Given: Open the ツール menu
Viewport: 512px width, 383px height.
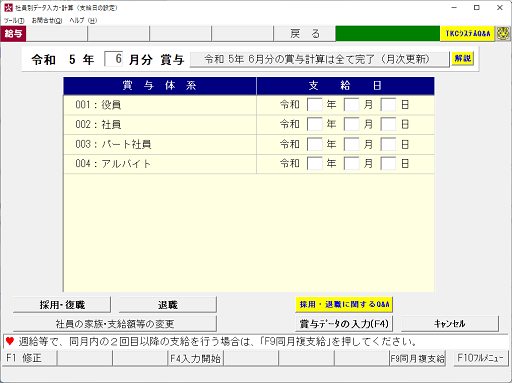Looking at the screenshot, I should tap(14, 21).
